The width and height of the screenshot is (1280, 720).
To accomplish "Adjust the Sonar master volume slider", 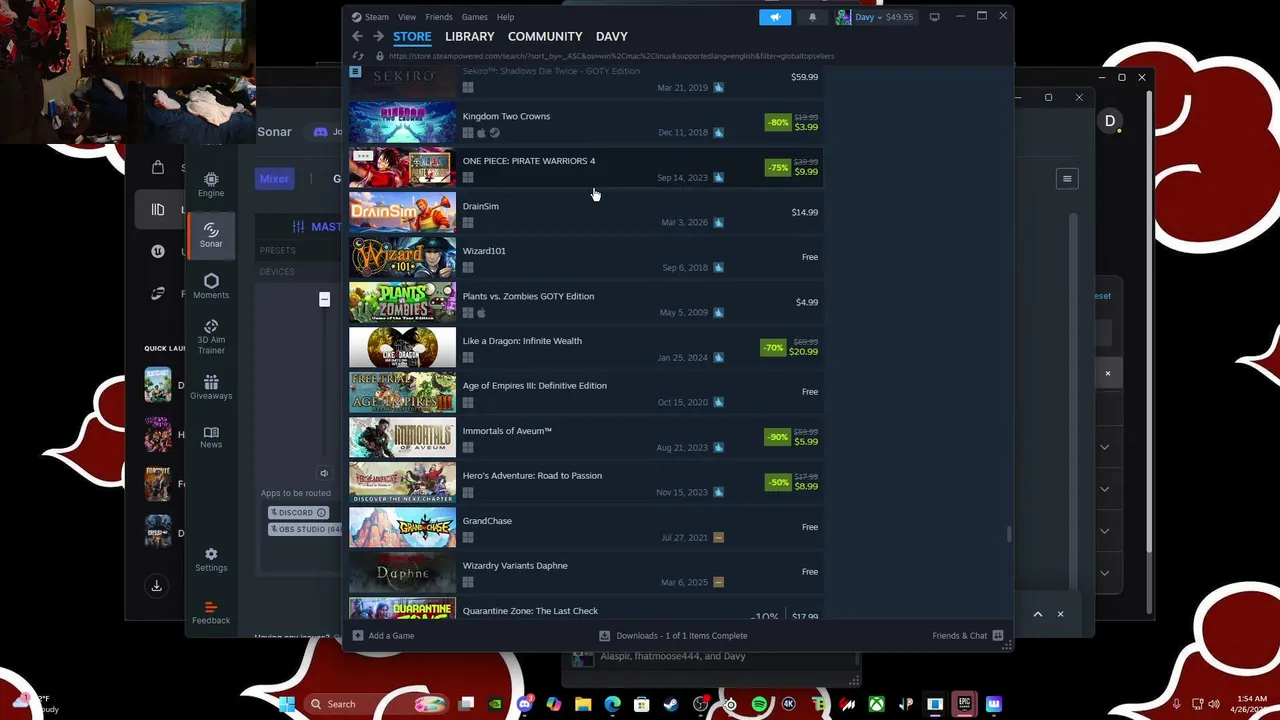I will coord(324,299).
